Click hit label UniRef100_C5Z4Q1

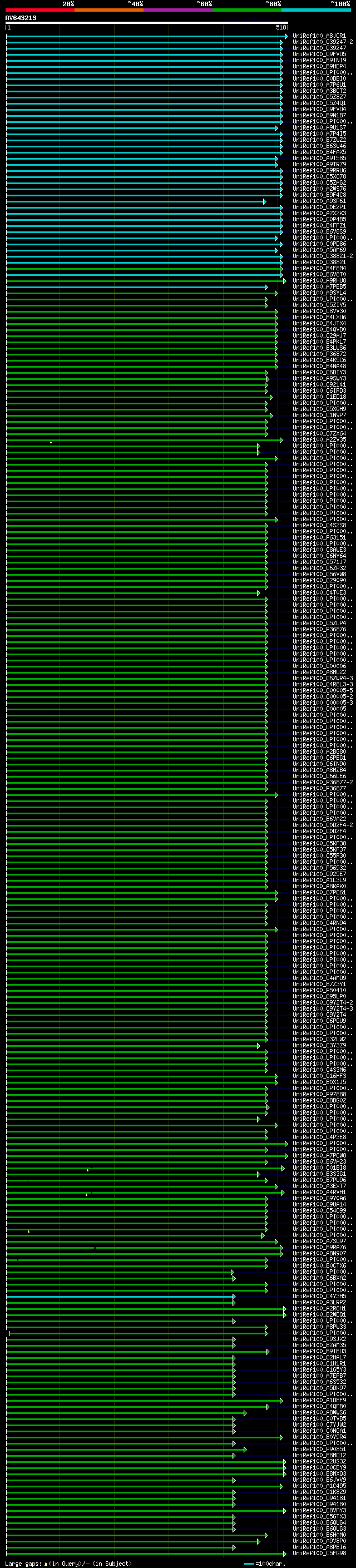[x=319, y=103]
